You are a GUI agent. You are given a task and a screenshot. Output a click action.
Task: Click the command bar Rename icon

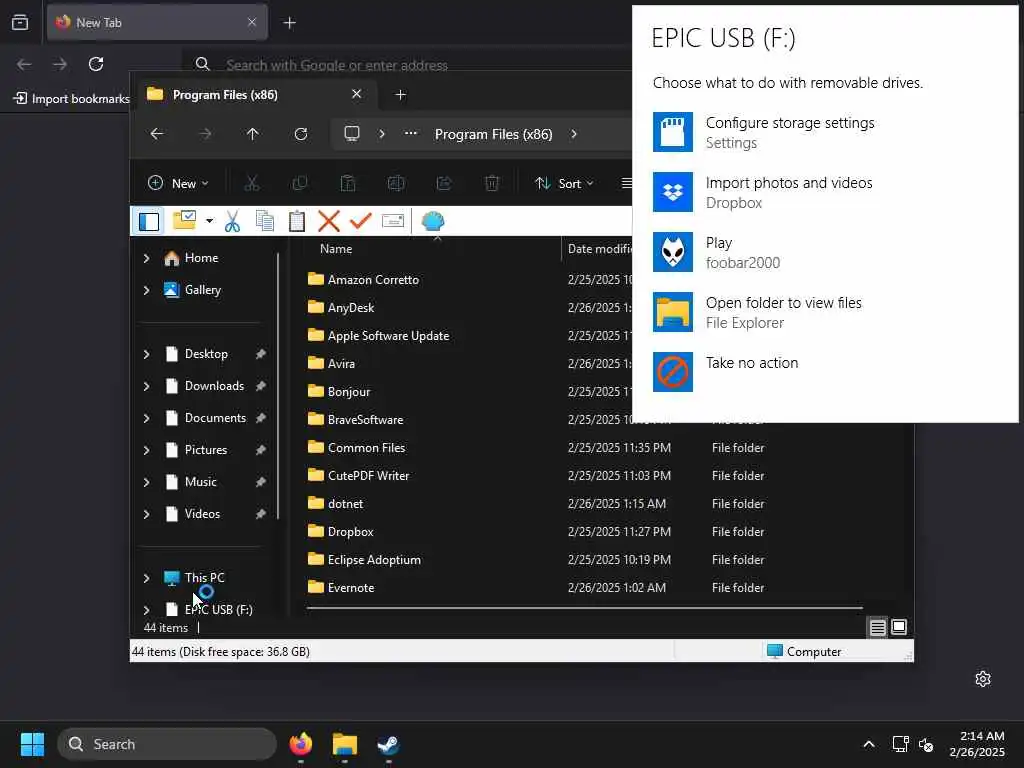(396, 184)
